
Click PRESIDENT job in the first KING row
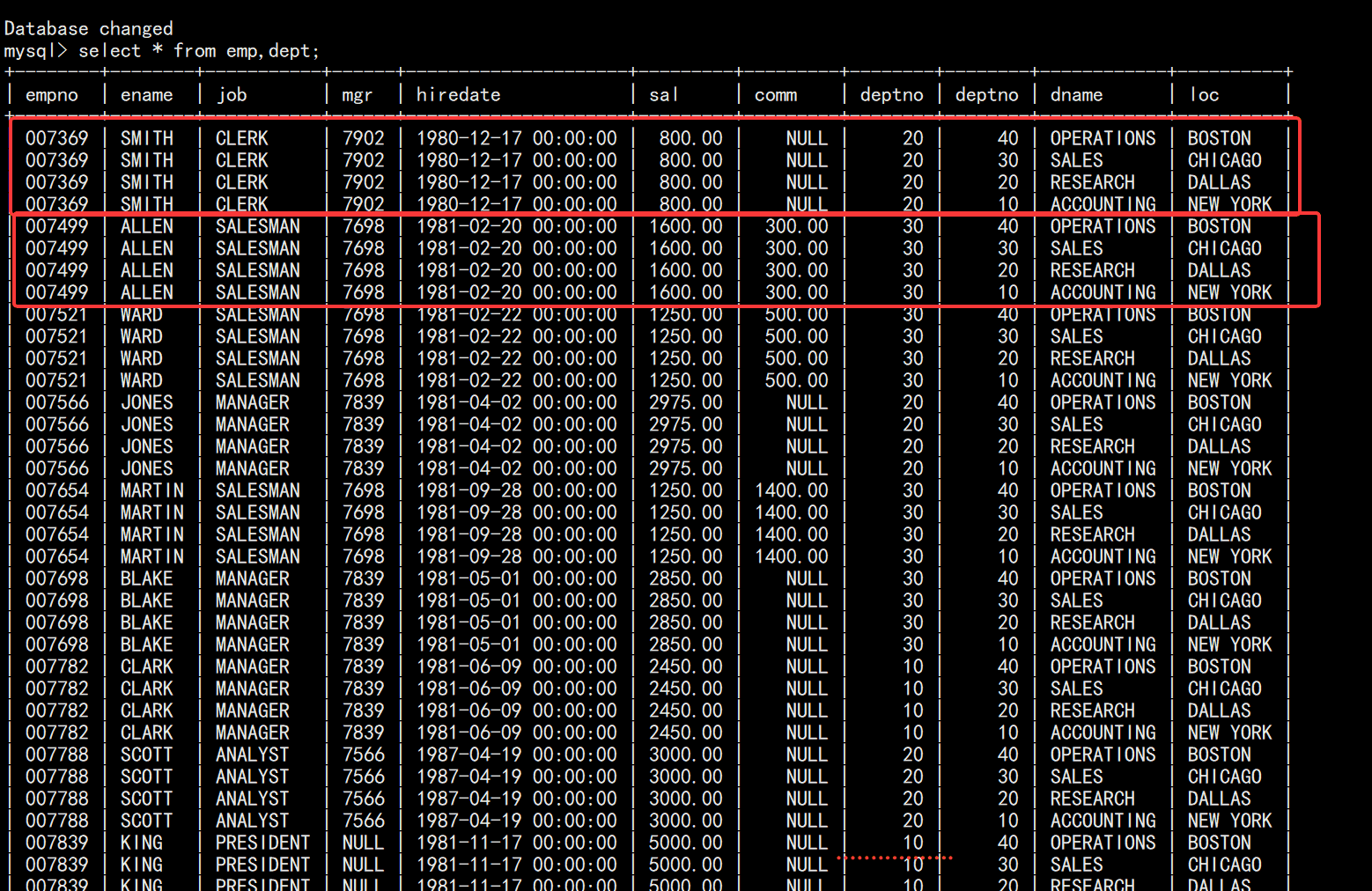[x=262, y=843]
